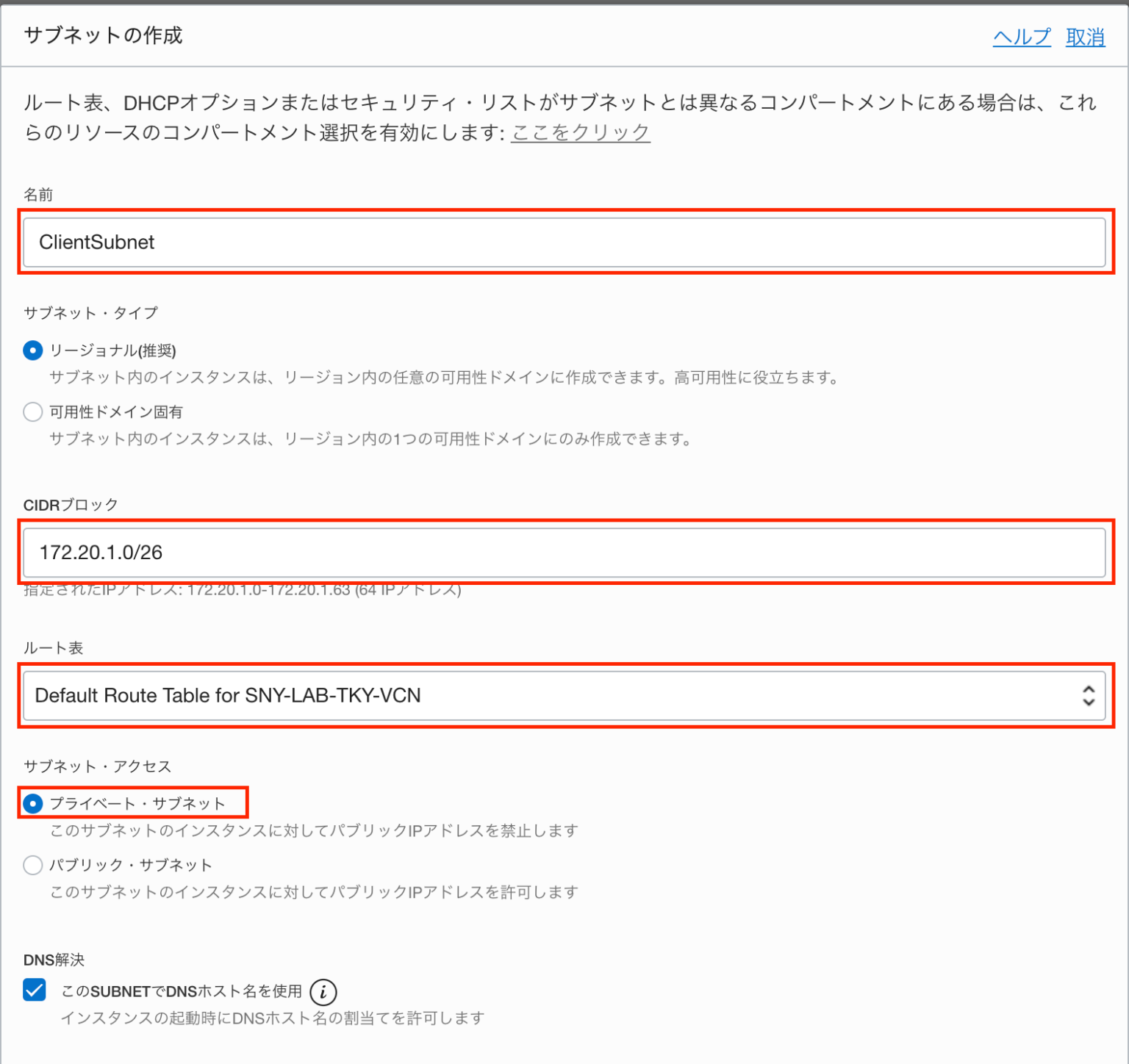The height and width of the screenshot is (1064, 1129).
Task: Open the DNS hostname info tooltip icon
Action: [x=323, y=991]
